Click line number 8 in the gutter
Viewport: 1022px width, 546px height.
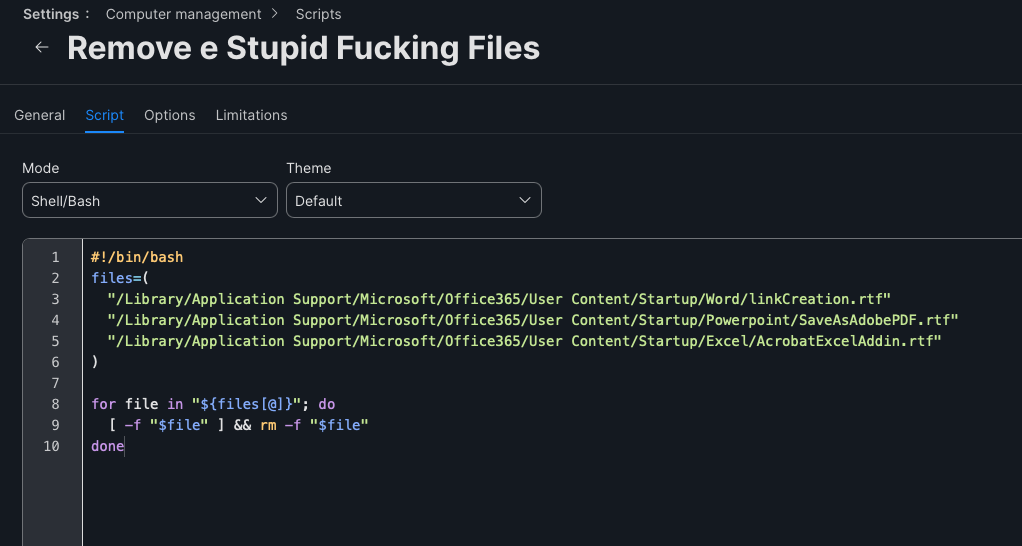pos(55,404)
